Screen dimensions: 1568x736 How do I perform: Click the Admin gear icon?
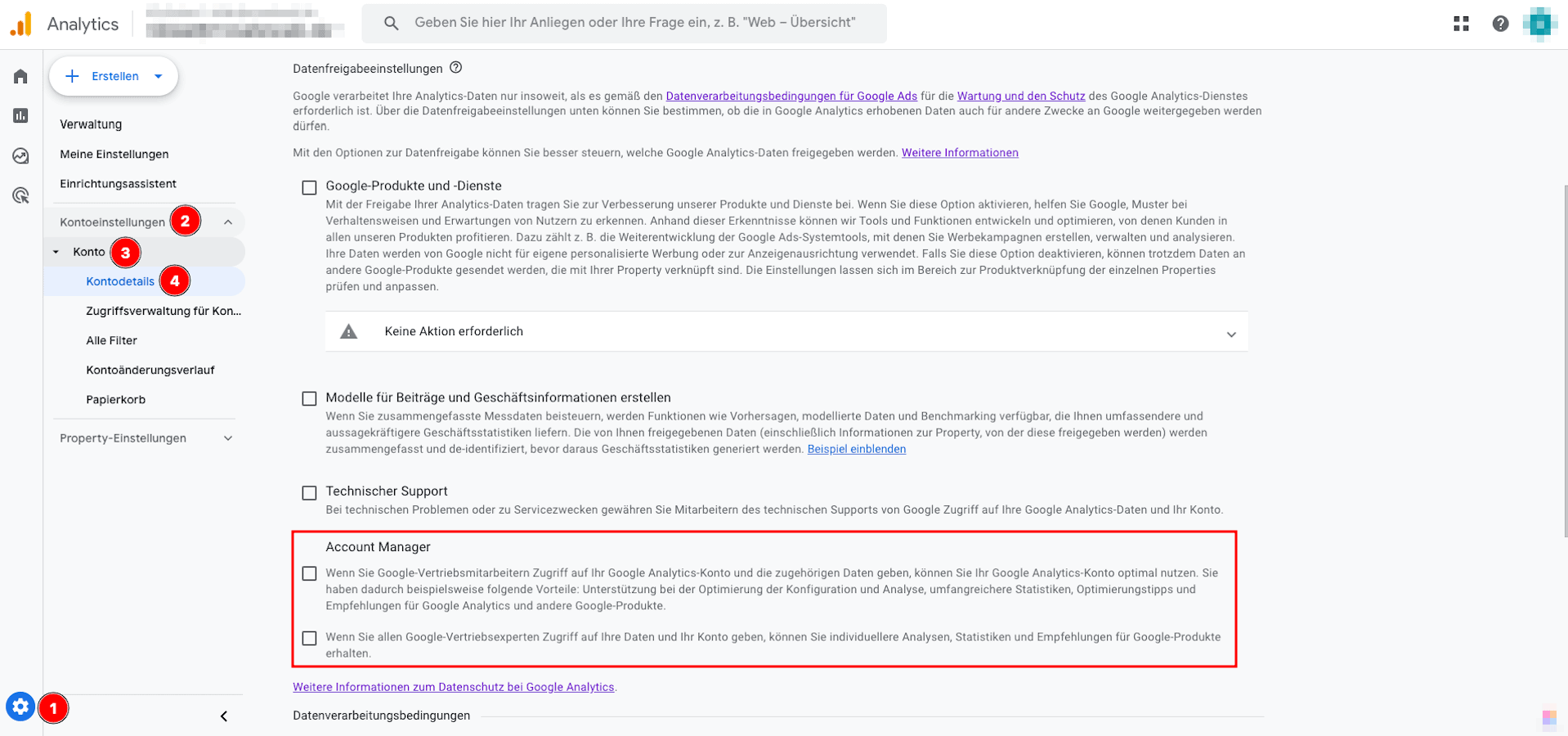click(x=20, y=707)
